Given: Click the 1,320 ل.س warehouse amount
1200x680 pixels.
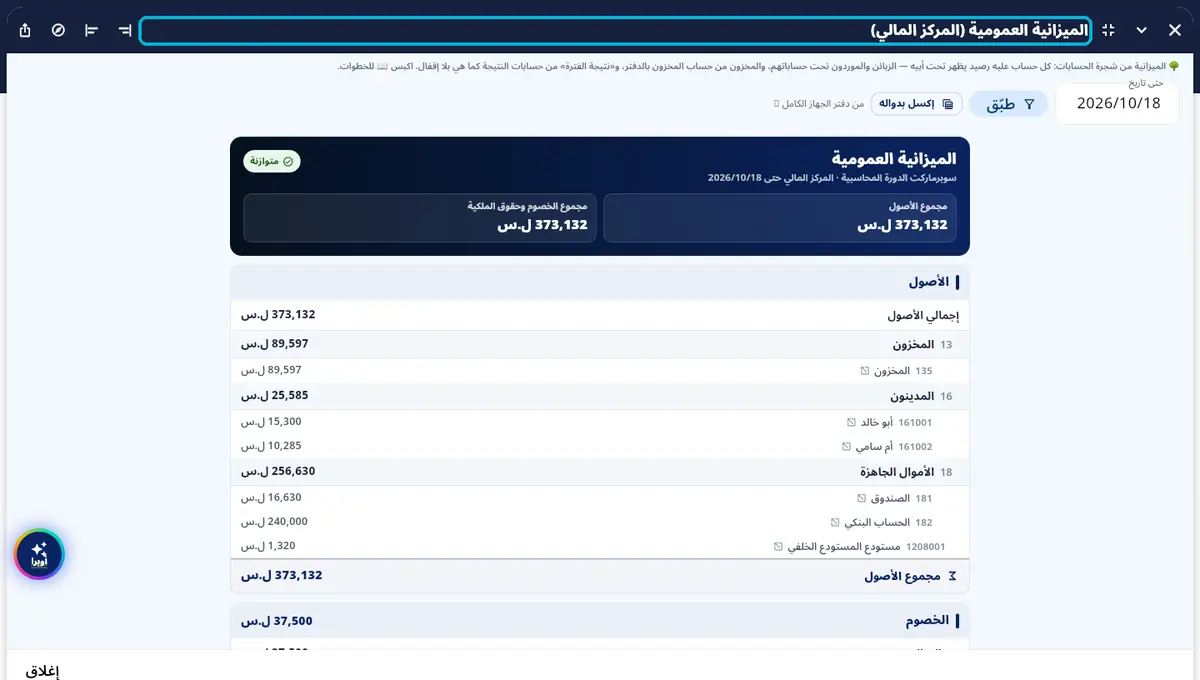Looking at the screenshot, I should click(x=268, y=546).
